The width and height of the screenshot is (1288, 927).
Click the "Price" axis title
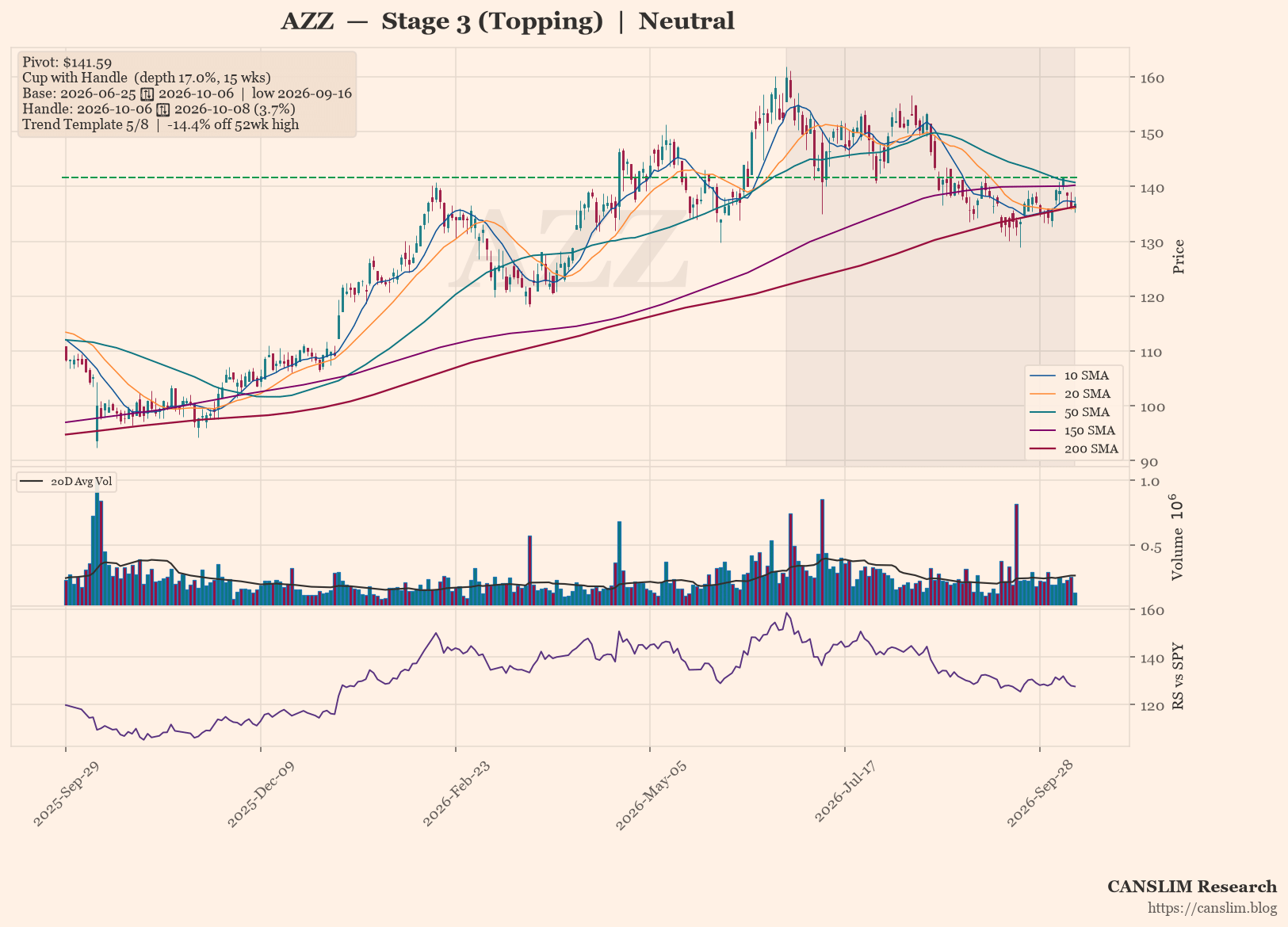click(1179, 257)
